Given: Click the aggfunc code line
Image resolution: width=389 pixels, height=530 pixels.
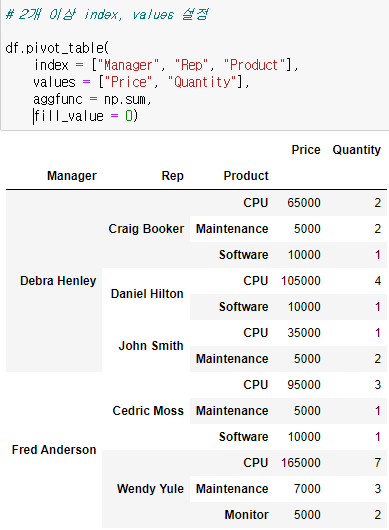Looking at the screenshot, I should coord(92,99).
